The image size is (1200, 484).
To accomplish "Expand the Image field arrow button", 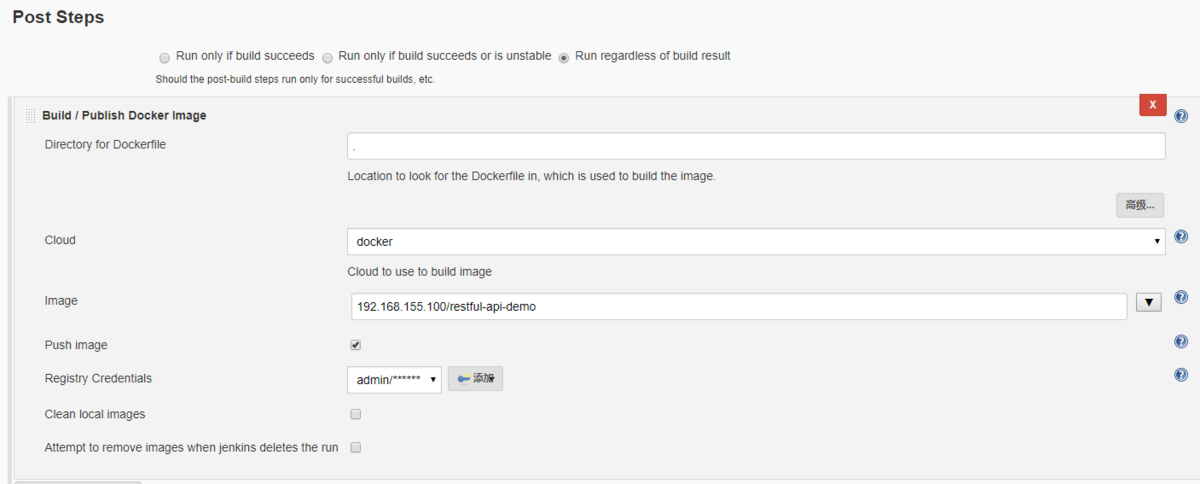I will [1149, 302].
